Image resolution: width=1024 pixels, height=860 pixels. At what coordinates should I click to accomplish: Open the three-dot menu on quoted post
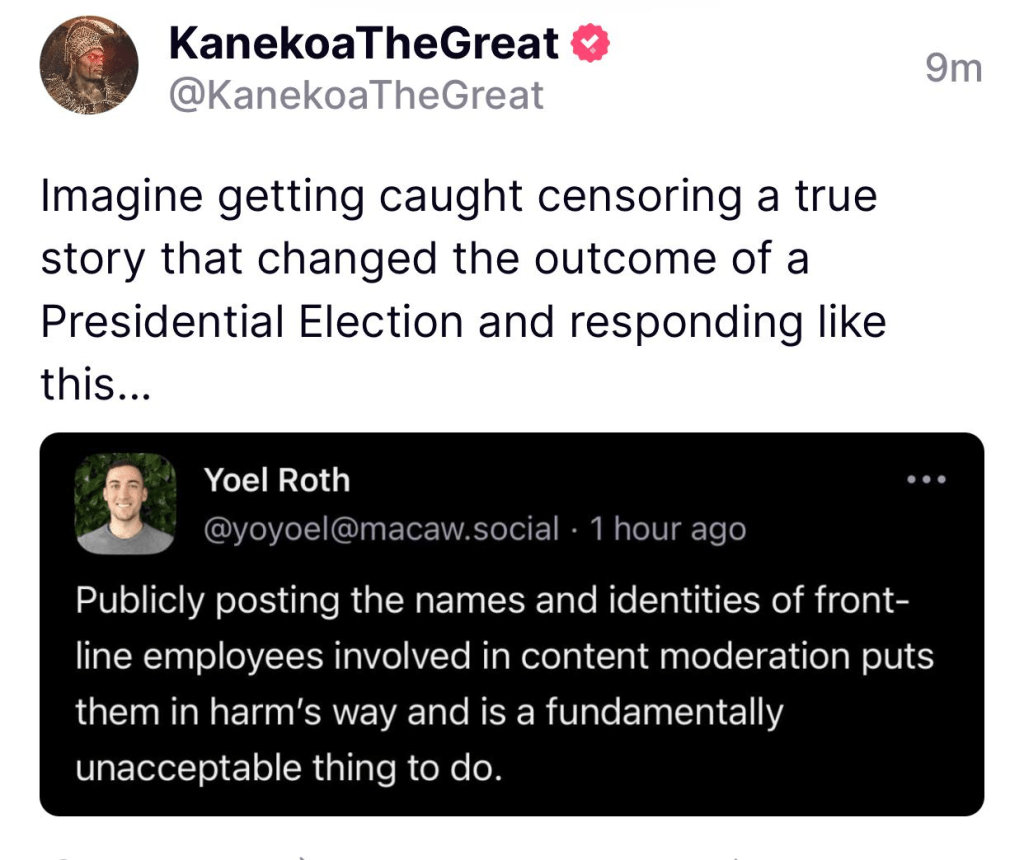click(925, 481)
